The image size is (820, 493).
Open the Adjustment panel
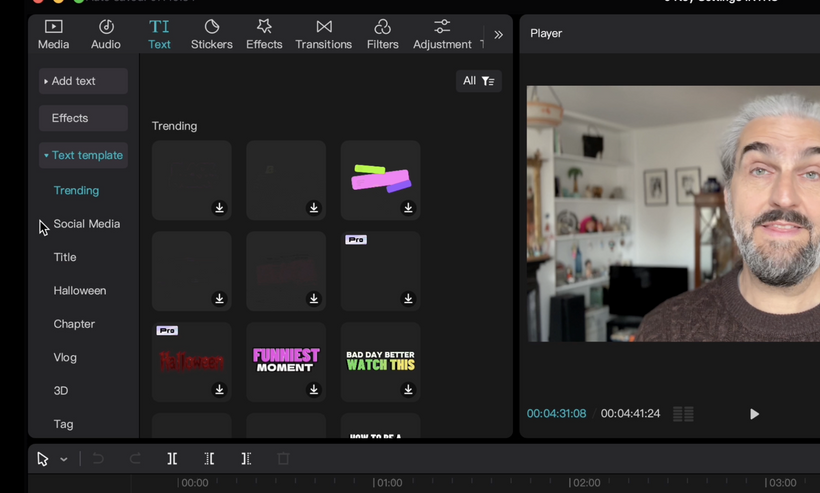click(442, 34)
